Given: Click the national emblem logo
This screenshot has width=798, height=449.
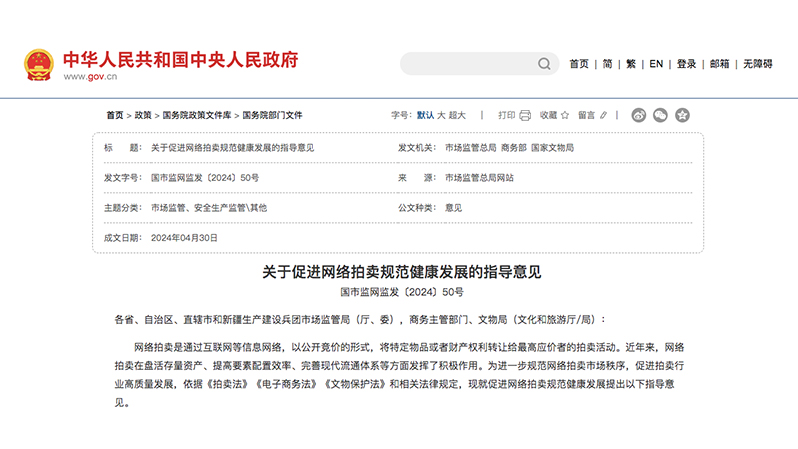Looking at the screenshot, I should [39, 65].
